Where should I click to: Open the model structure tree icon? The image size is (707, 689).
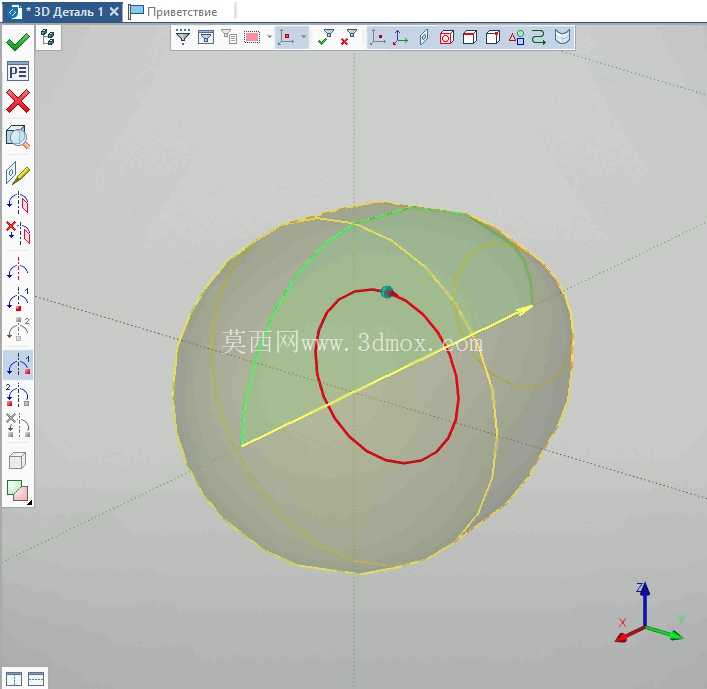click(48, 37)
